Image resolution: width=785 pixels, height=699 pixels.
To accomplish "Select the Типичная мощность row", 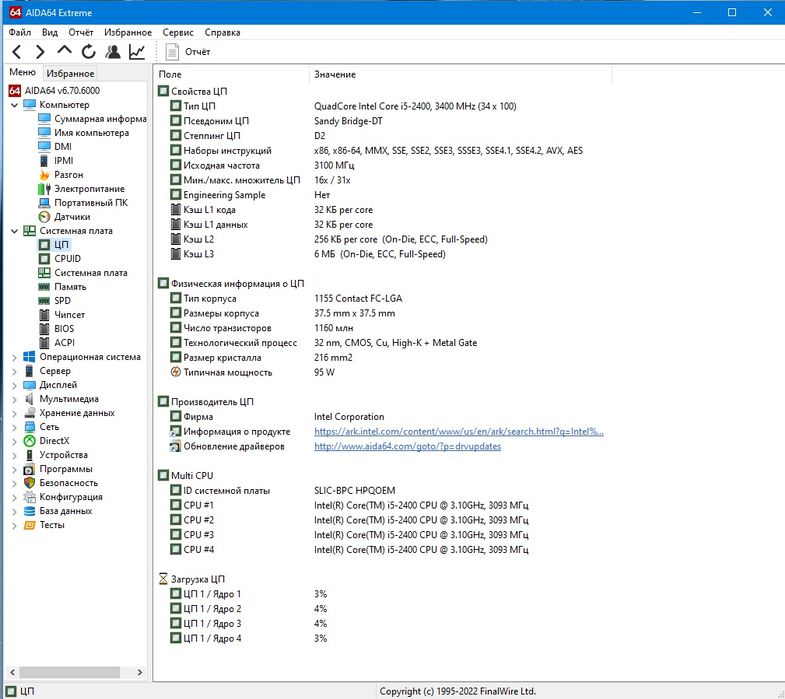I will coord(252,373).
